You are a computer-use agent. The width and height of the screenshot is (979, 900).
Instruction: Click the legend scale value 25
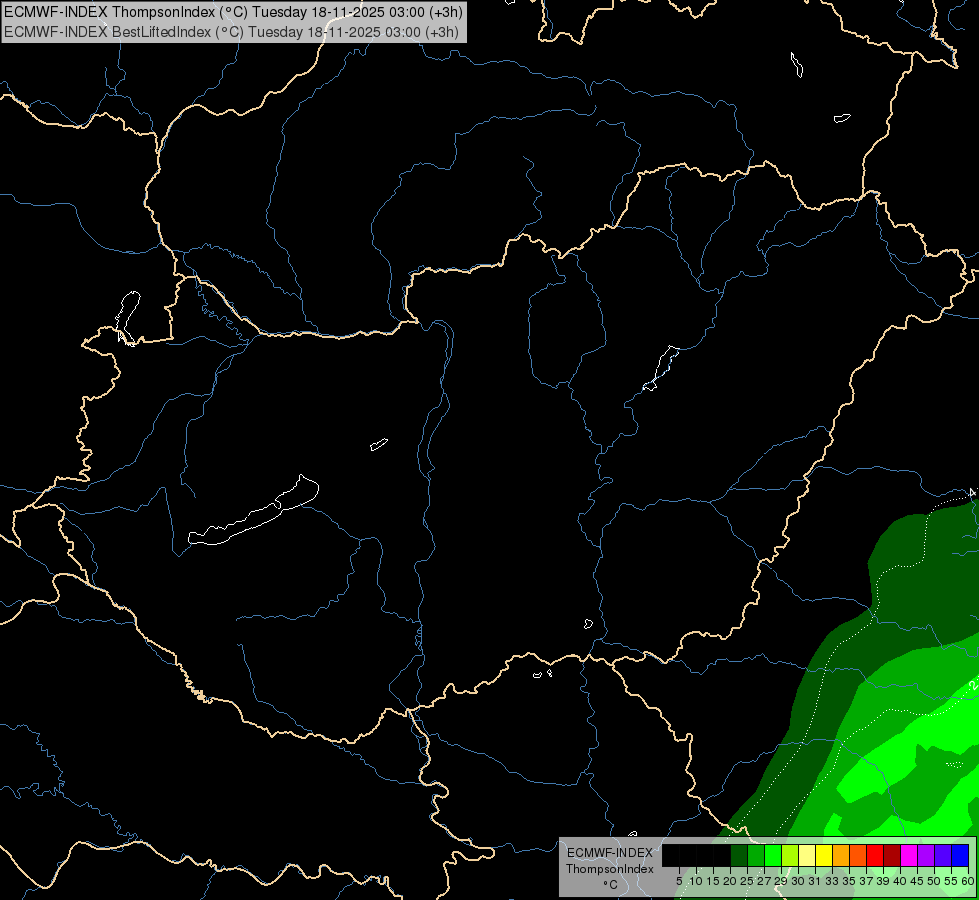747,881
